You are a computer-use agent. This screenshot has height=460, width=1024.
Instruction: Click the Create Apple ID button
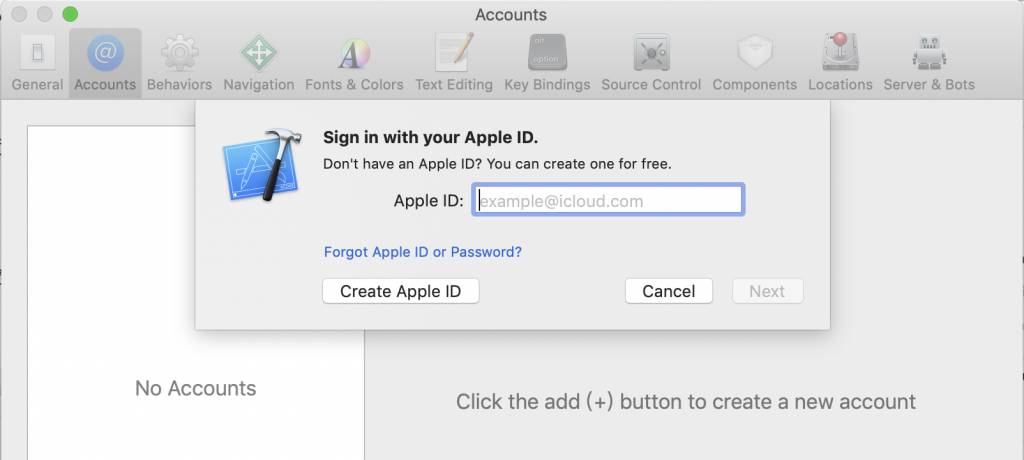click(401, 291)
